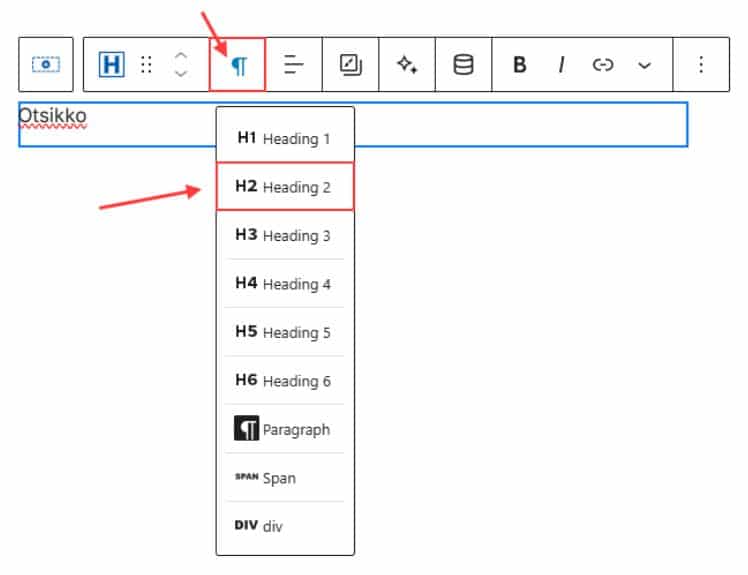The height and width of the screenshot is (575, 748).
Task: Select Heading 2 from the list
Action: point(285,186)
